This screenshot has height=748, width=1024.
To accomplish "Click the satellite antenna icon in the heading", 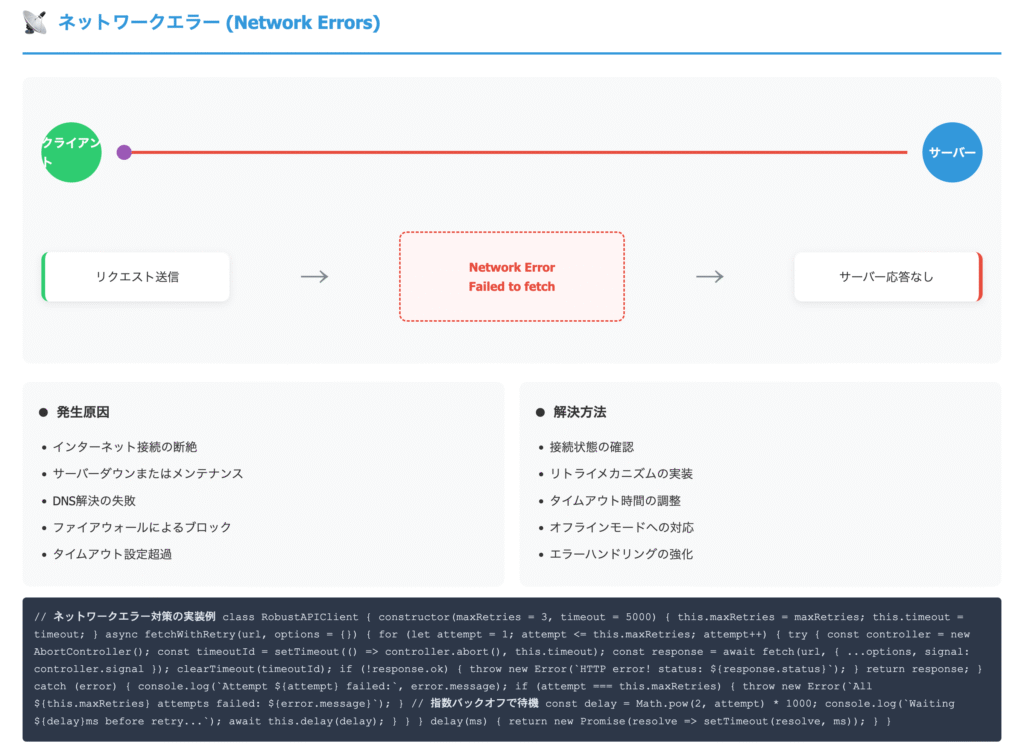I will pyautogui.click(x=35, y=22).
